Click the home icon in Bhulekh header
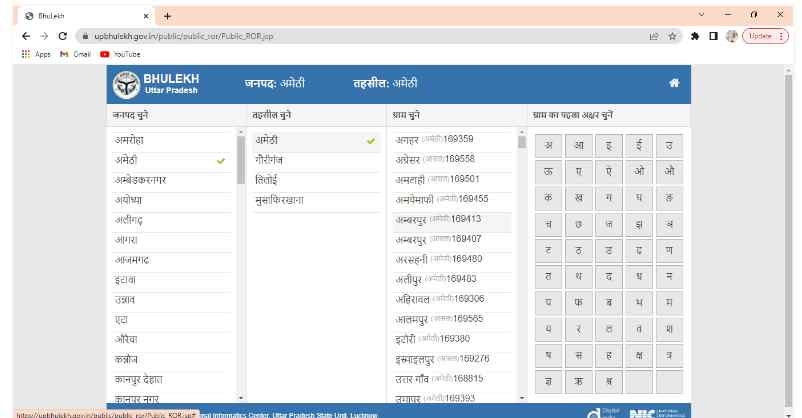The width and height of the screenshot is (802, 418). coord(674,83)
